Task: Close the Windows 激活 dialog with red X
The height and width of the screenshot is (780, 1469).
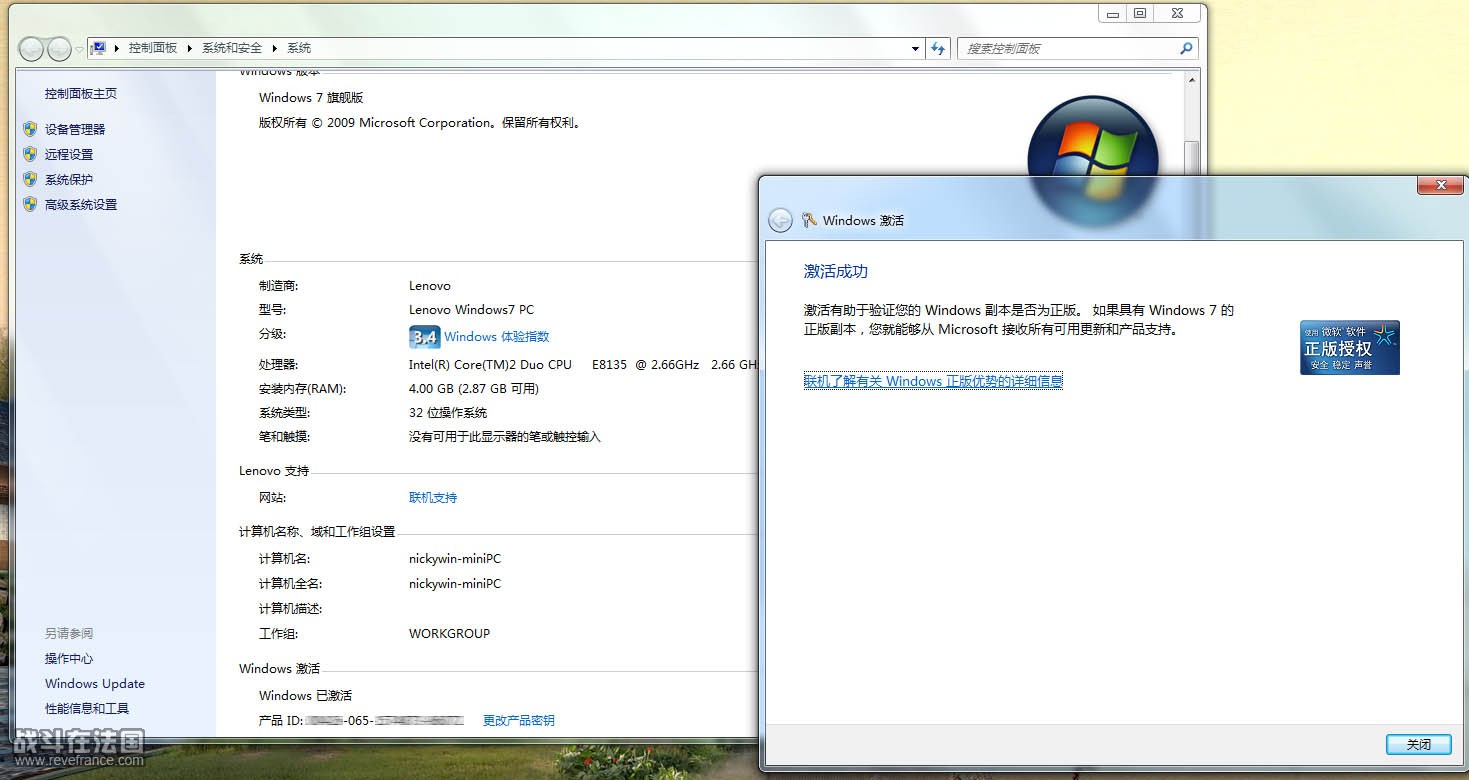Action: click(1441, 186)
